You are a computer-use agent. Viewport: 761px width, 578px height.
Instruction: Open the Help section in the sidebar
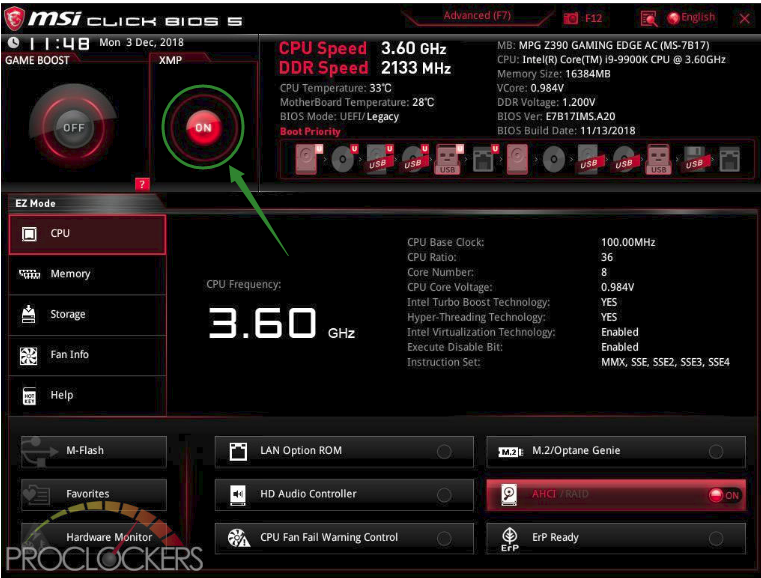click(87, 395)
